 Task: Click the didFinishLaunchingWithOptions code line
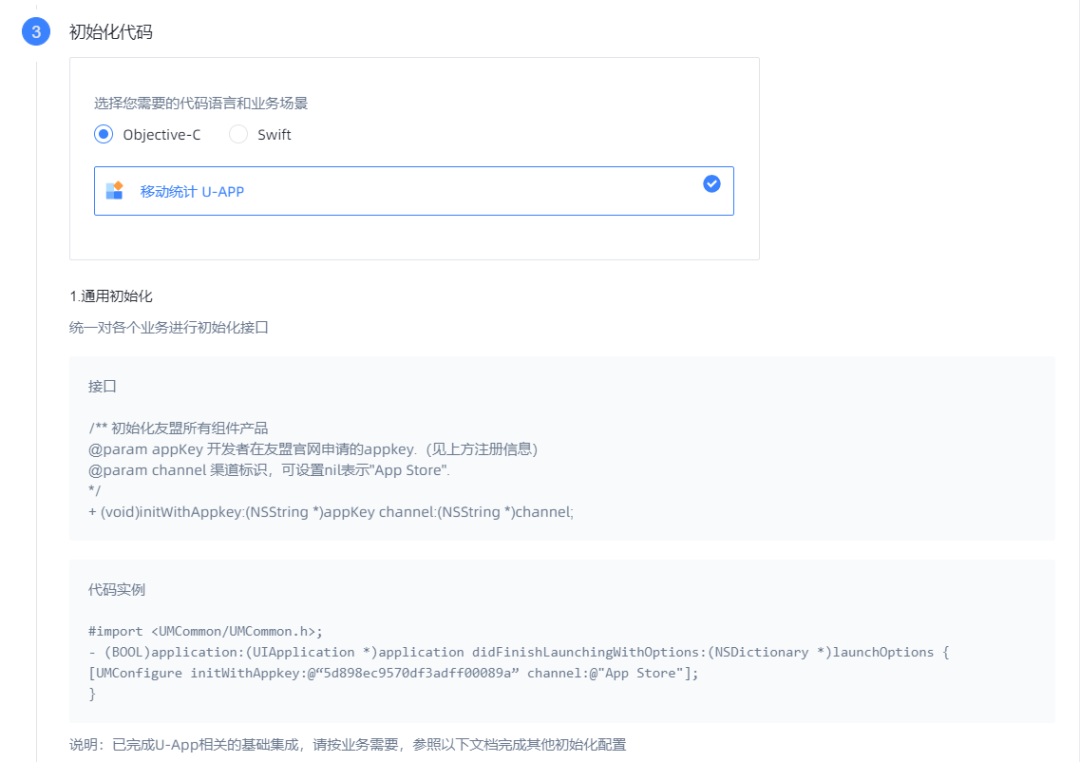(x=519, y=652)
